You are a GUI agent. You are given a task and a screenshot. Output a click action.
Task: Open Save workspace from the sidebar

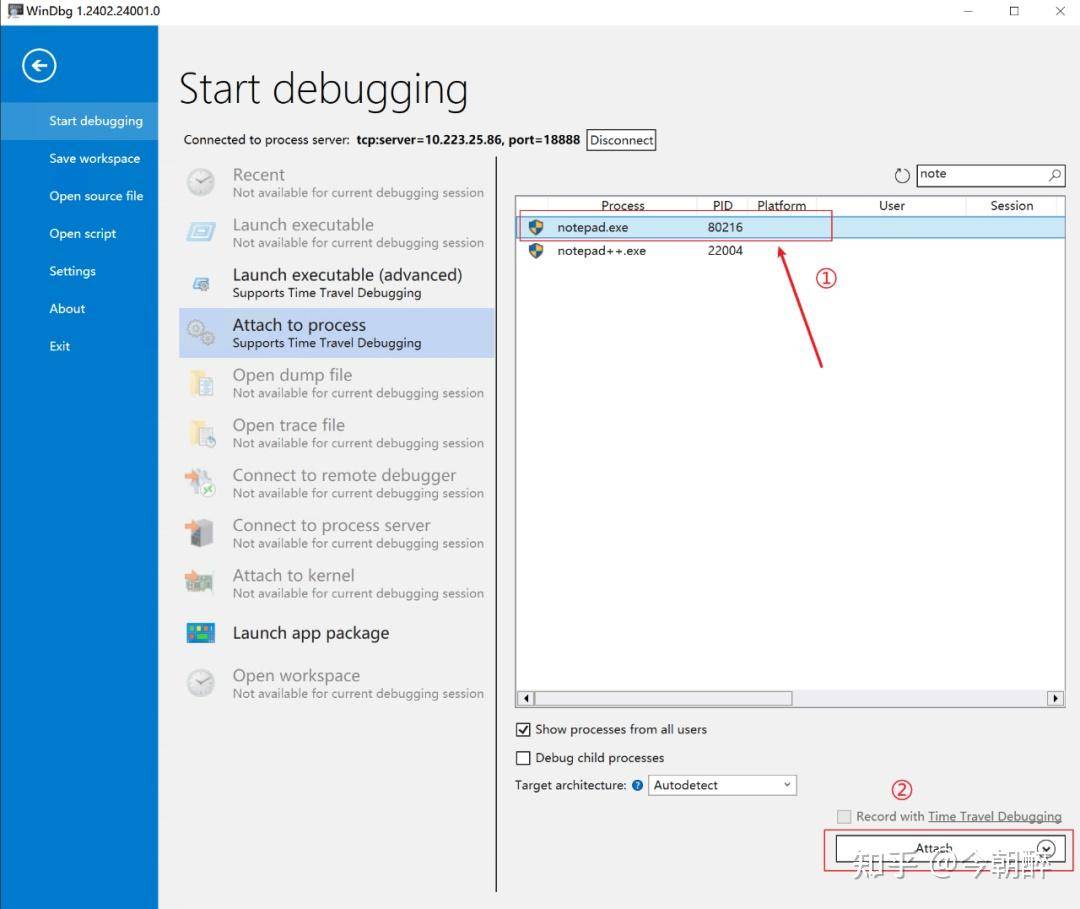click(94, 158)
